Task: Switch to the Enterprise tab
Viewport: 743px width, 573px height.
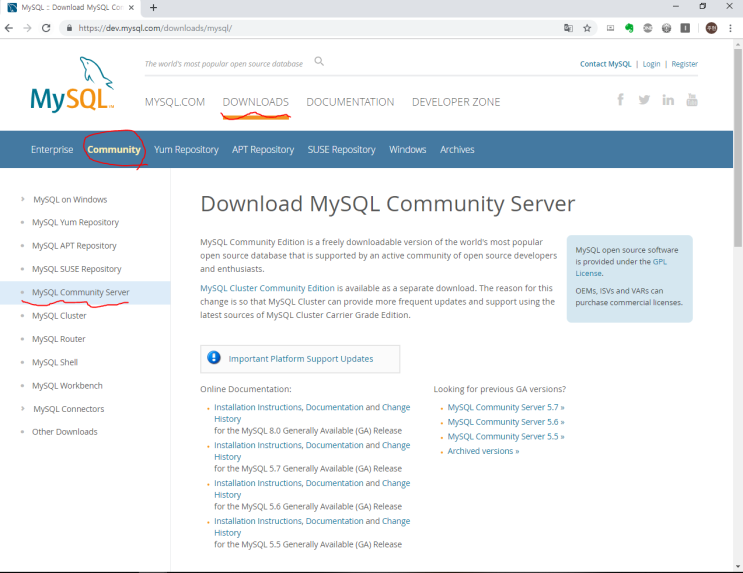Action: [x=52, y=149]
